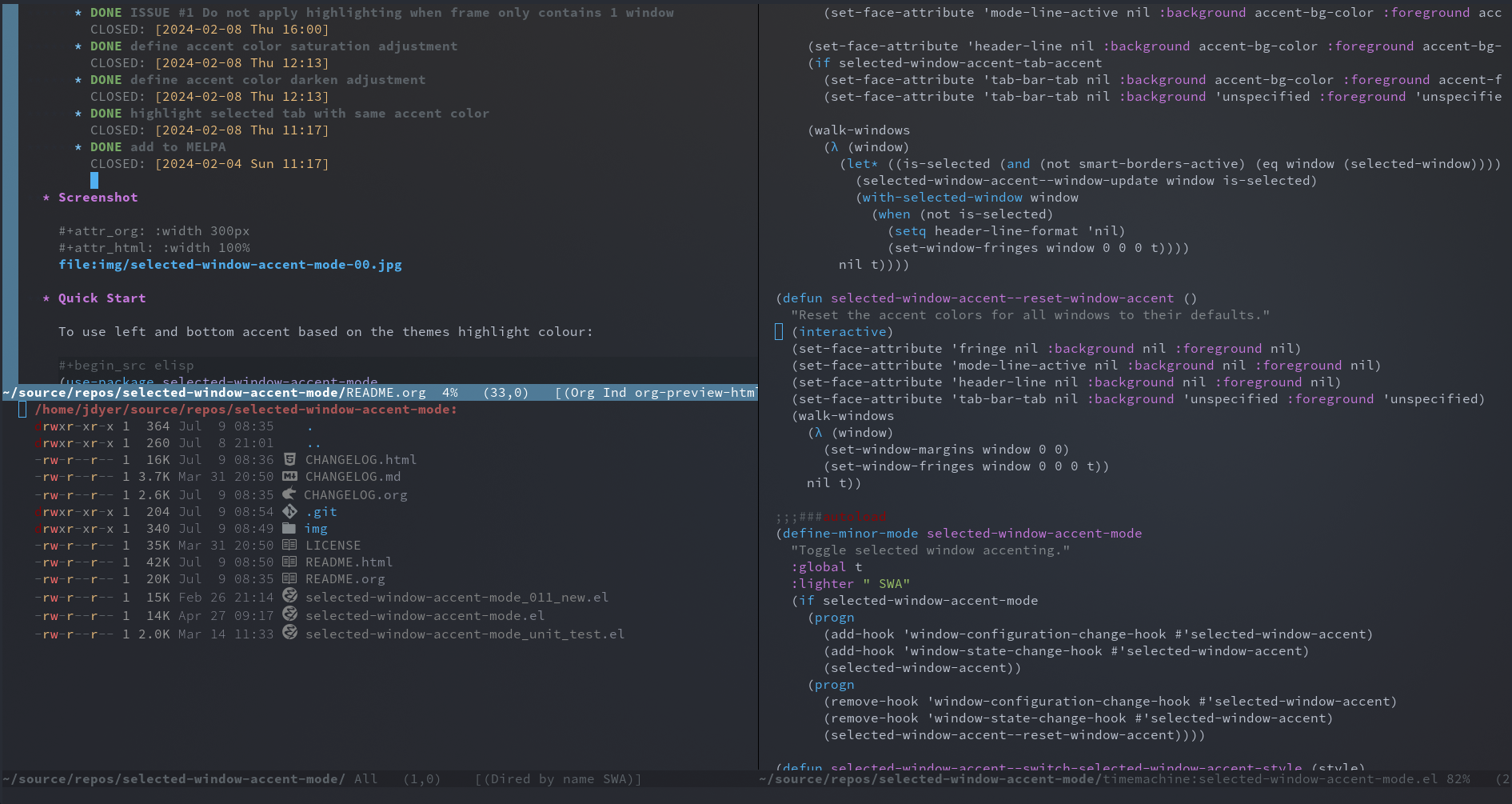Open selected-window-accent-mode_unit_test.el file
This screenshot has height=804, width=1512.
[465, 634]
